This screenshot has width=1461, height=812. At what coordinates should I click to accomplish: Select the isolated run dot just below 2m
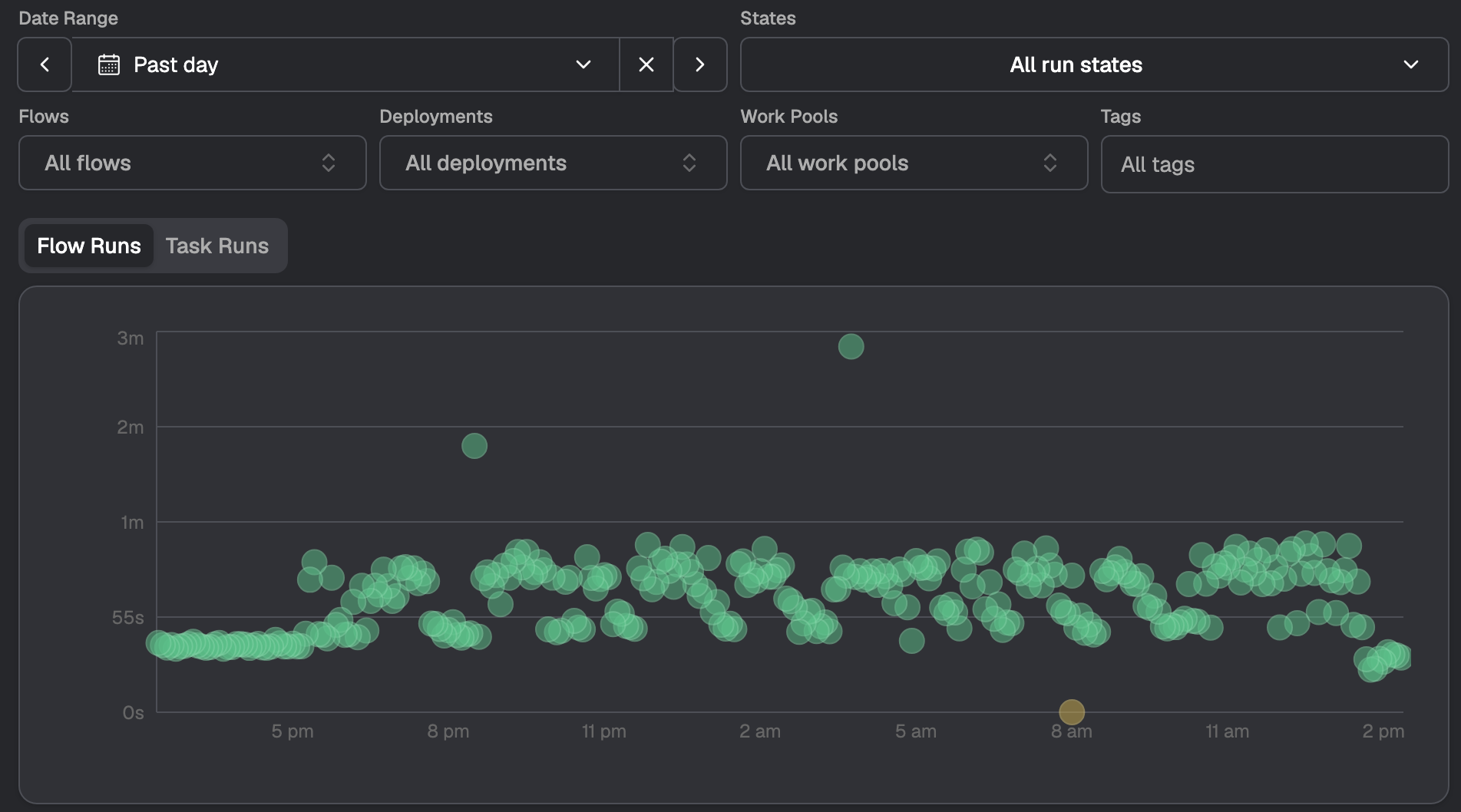[x=474, y=446]
